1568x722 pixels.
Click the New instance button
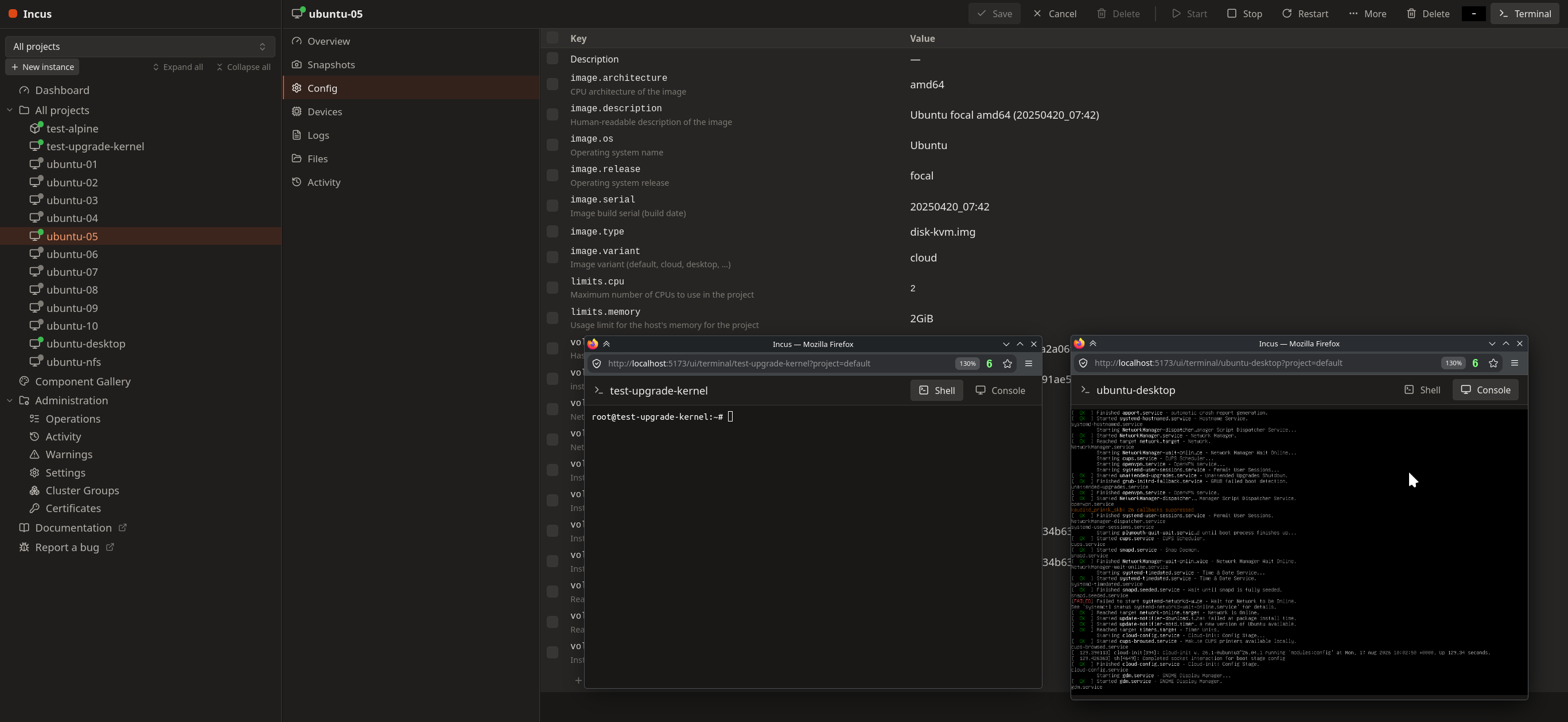coord(42,67)
